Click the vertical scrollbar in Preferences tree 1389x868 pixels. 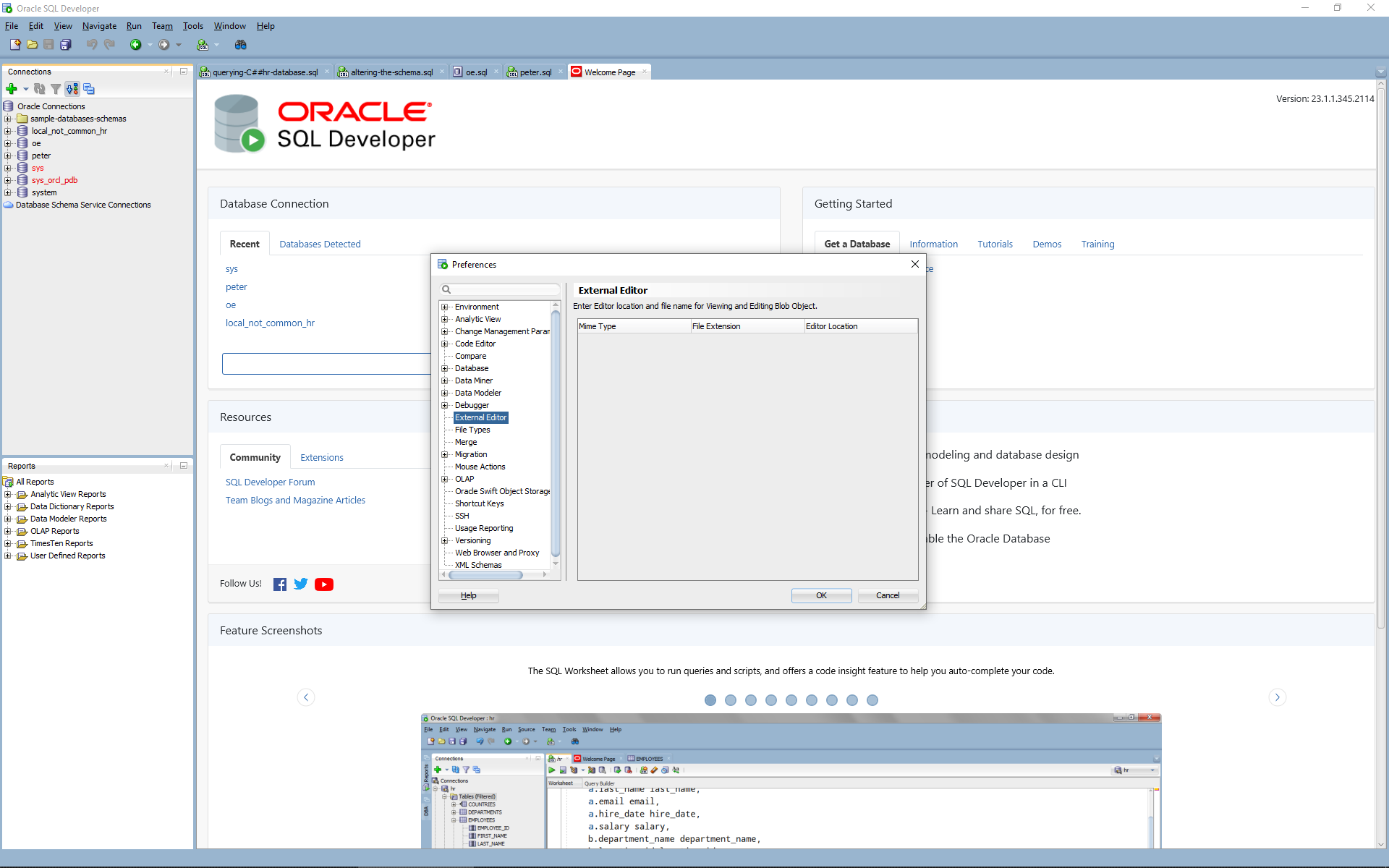[556, 434]
